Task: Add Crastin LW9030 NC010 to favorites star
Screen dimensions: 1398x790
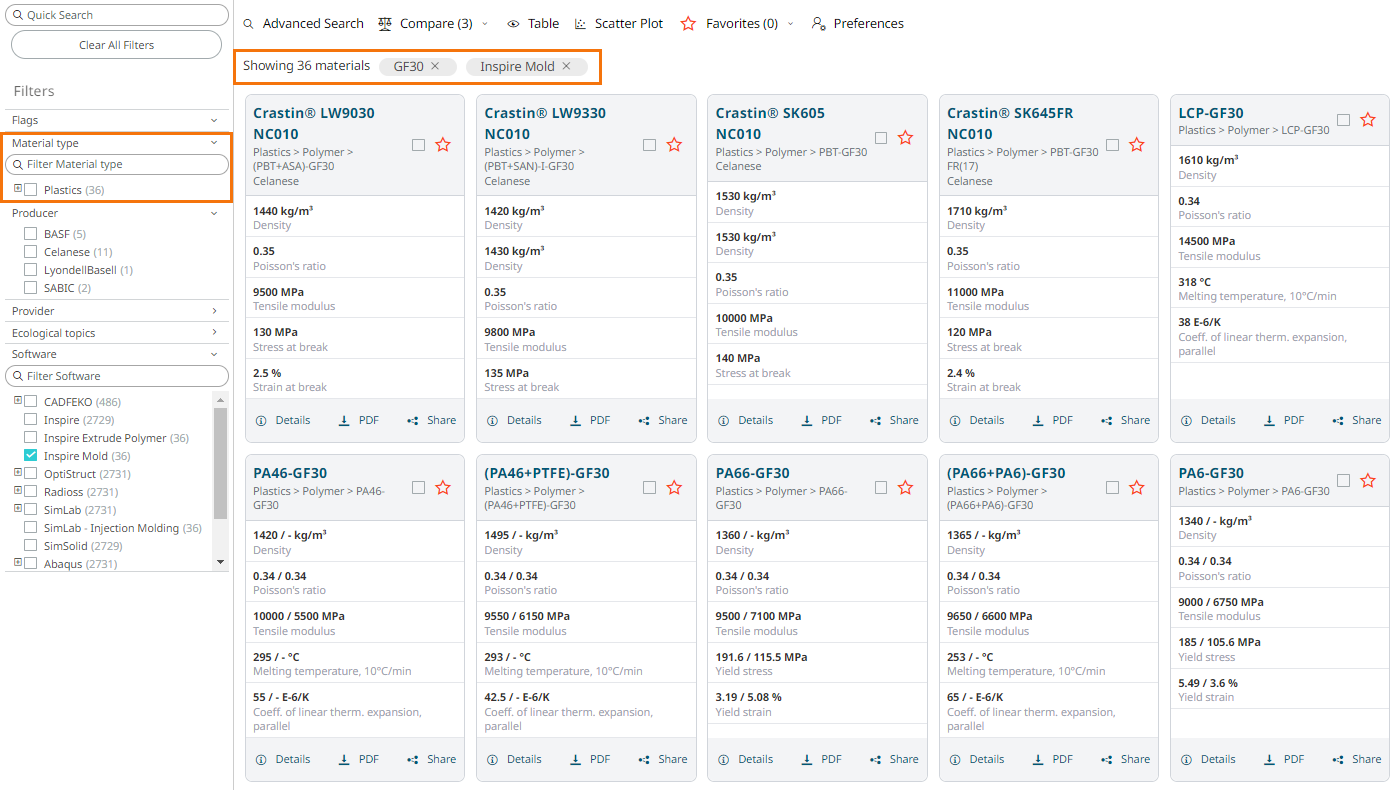Action: click(x=443, y=145)
